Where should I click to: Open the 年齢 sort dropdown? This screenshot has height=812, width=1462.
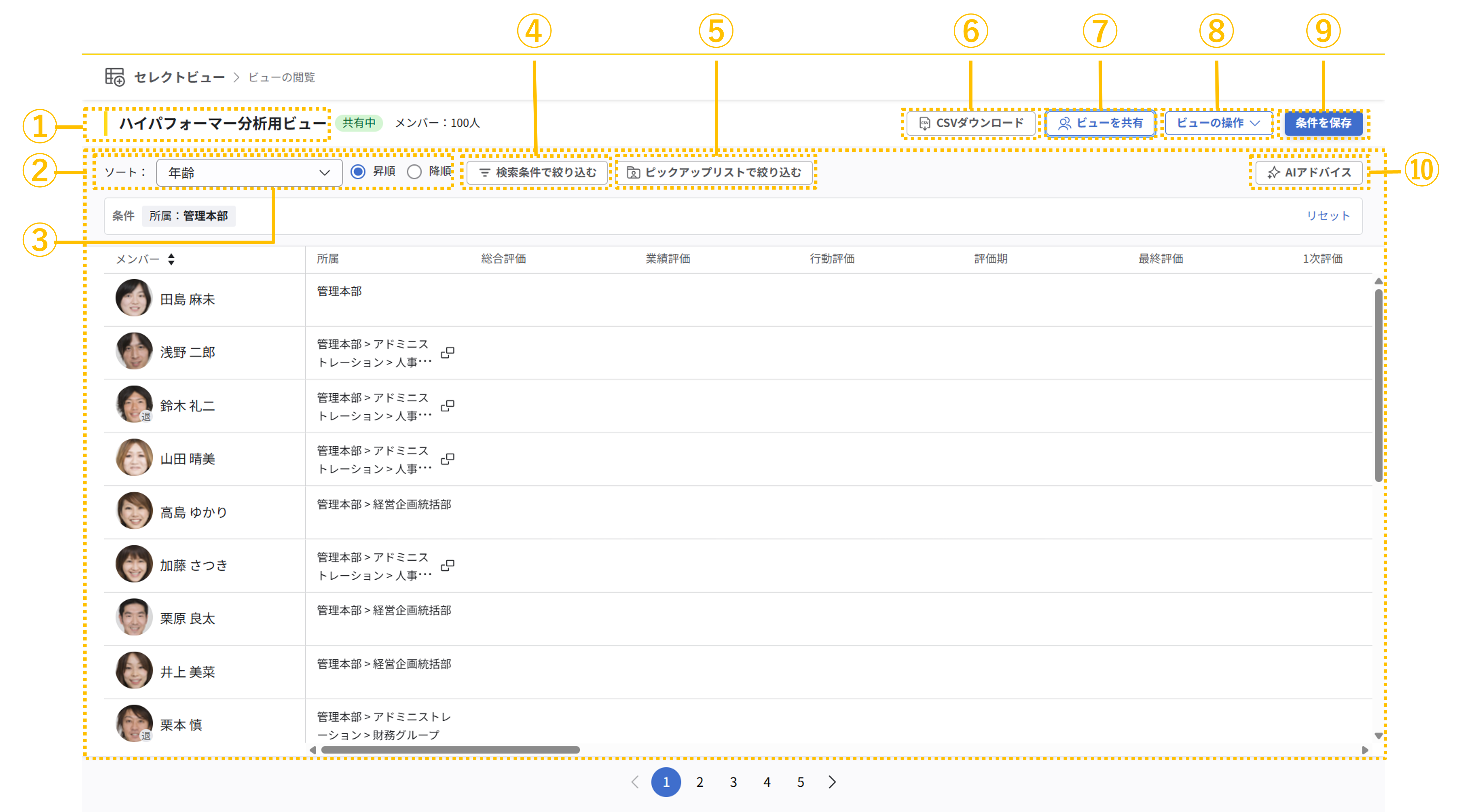click(249, 172)
